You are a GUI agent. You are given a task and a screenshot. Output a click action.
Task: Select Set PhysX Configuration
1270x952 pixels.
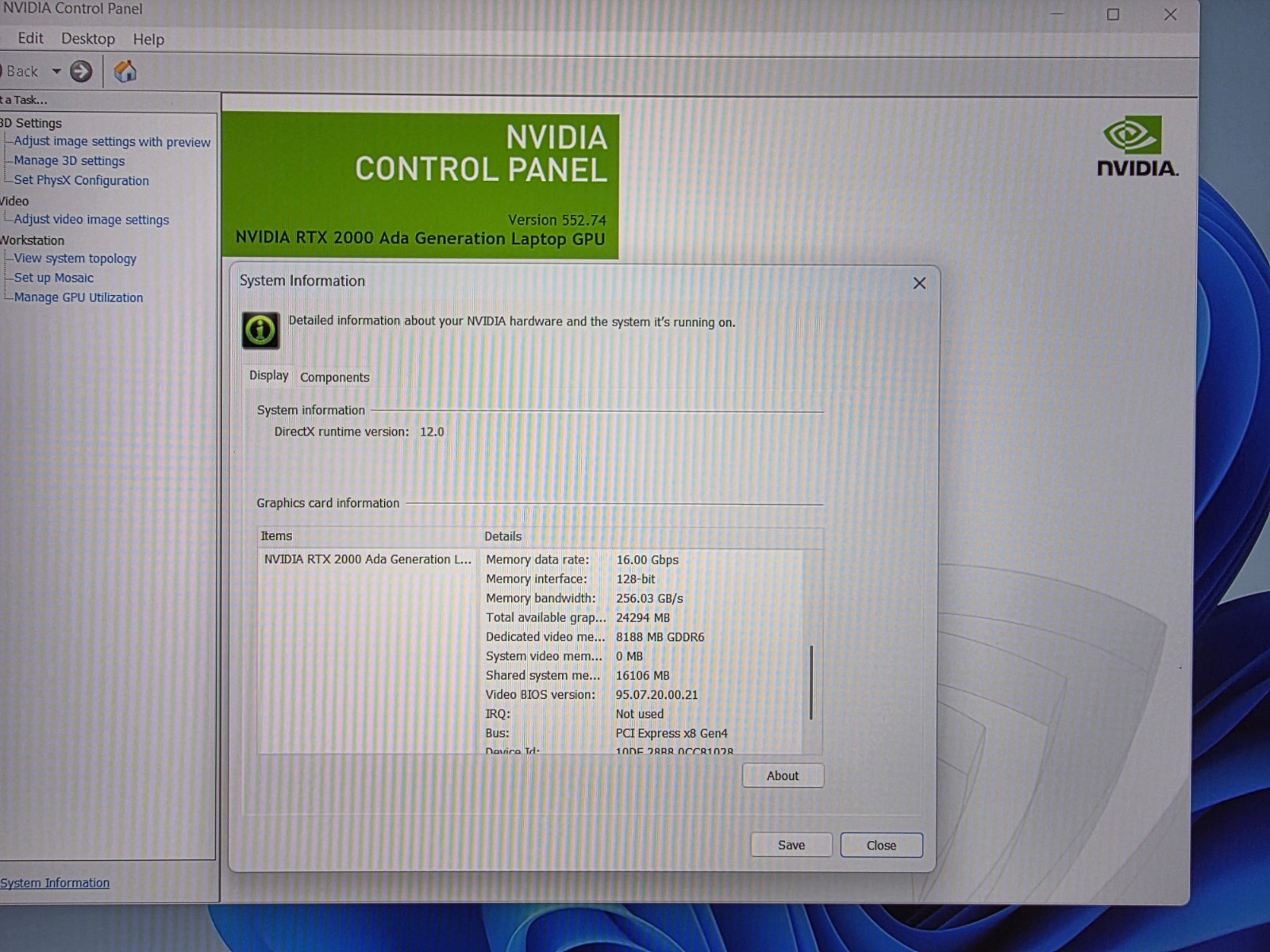click(x=81, y=181)
